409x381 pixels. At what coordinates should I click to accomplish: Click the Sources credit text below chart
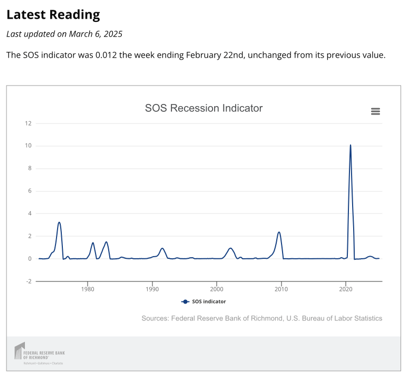point(262,318)
